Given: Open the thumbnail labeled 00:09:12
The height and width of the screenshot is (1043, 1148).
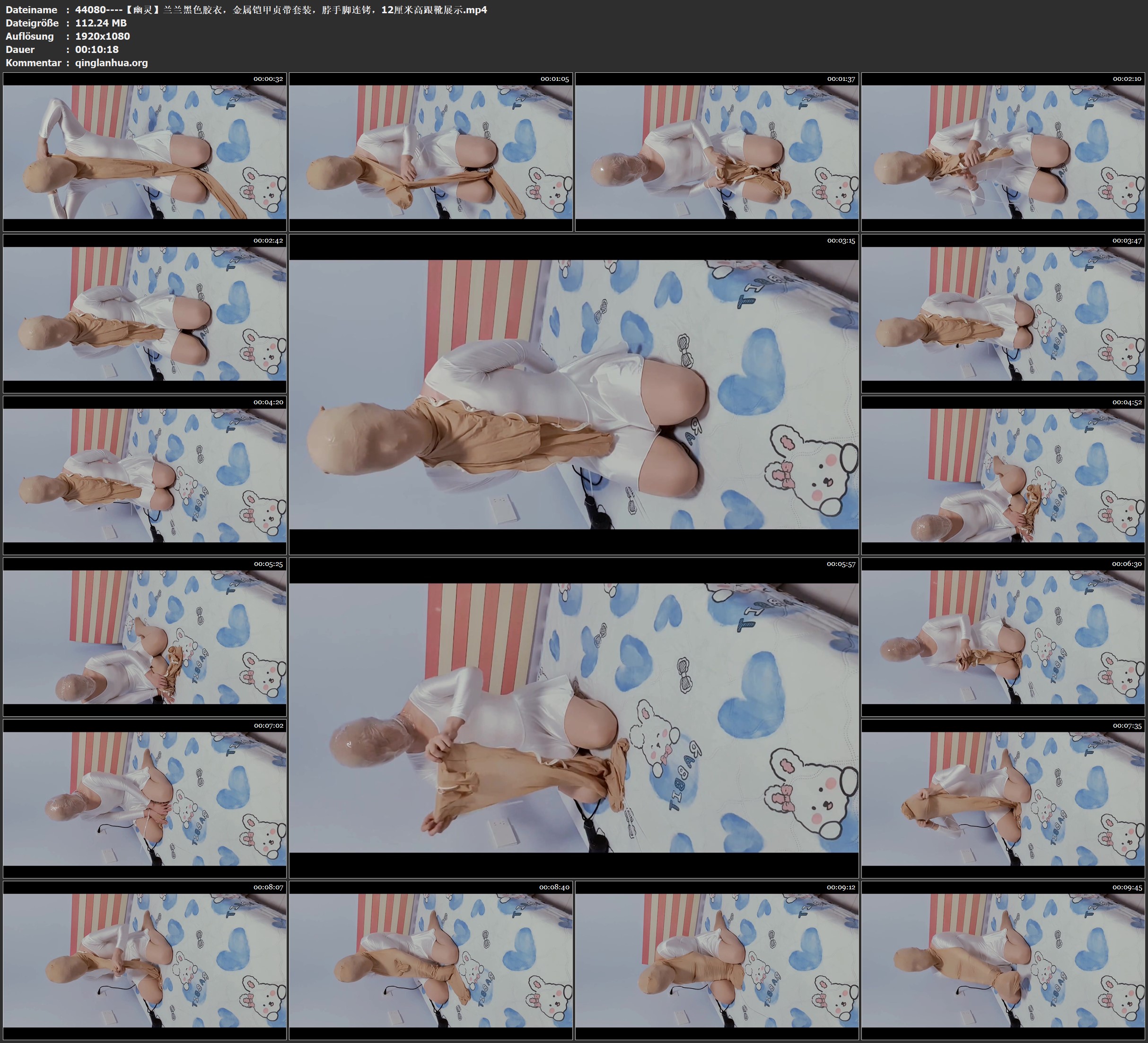Looking at the screenshot, I should [x=717, y=960].
